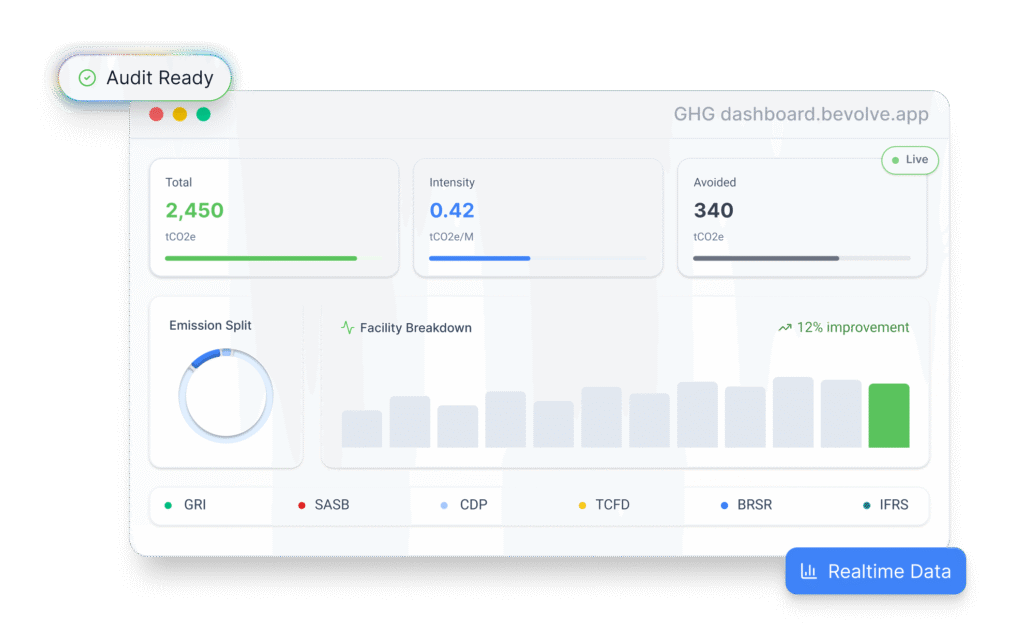Click the green checkmark icon in Audit Ready
Viewport: 1024px width, 642px height.
[87, 78]
